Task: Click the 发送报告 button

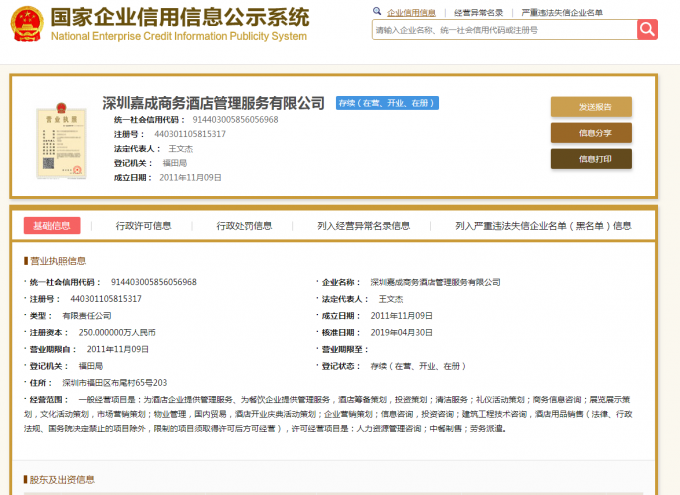Action: (x=591, y=107)
